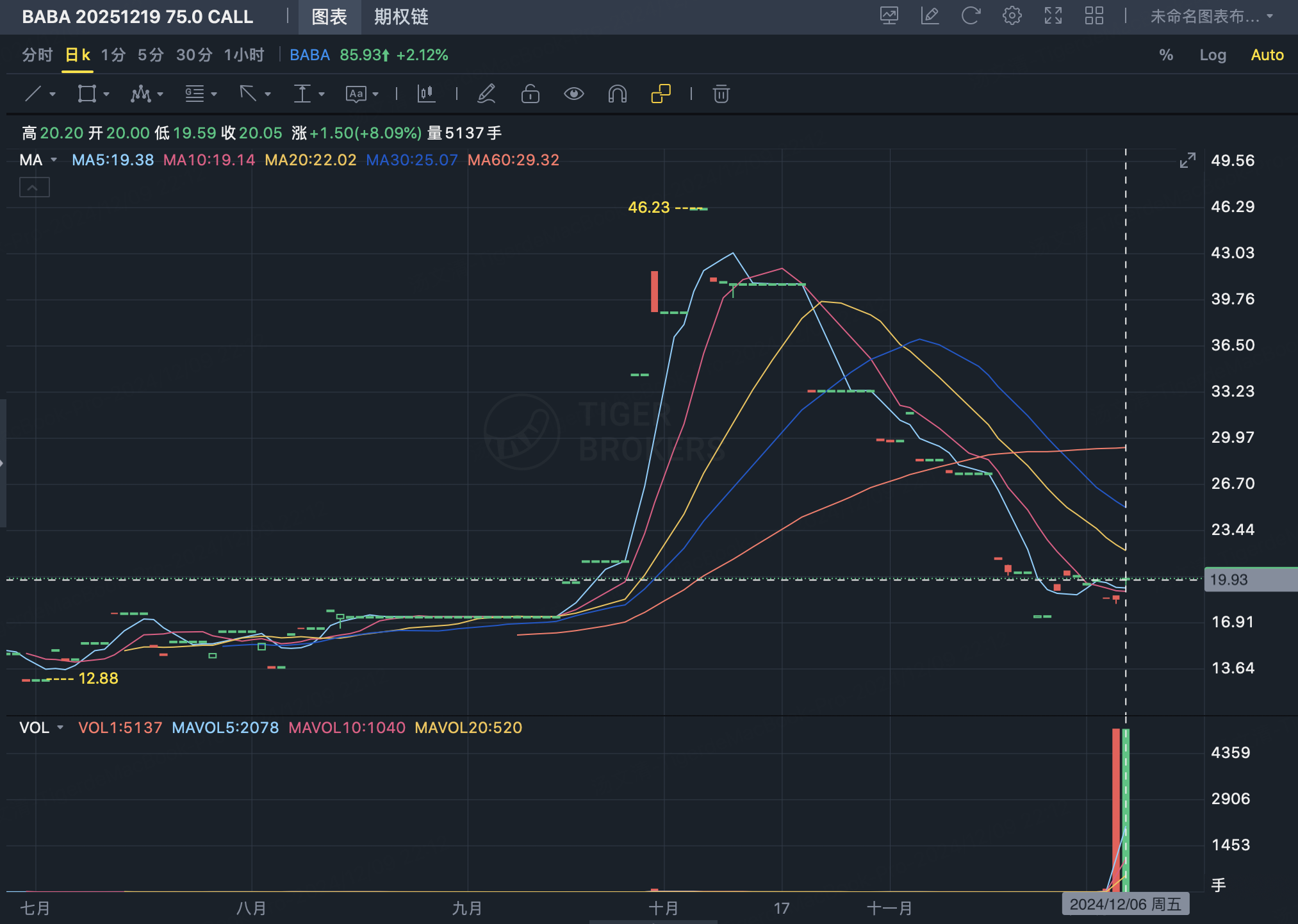
Task: Toggle the Auto scale option
Action: 1267,55
